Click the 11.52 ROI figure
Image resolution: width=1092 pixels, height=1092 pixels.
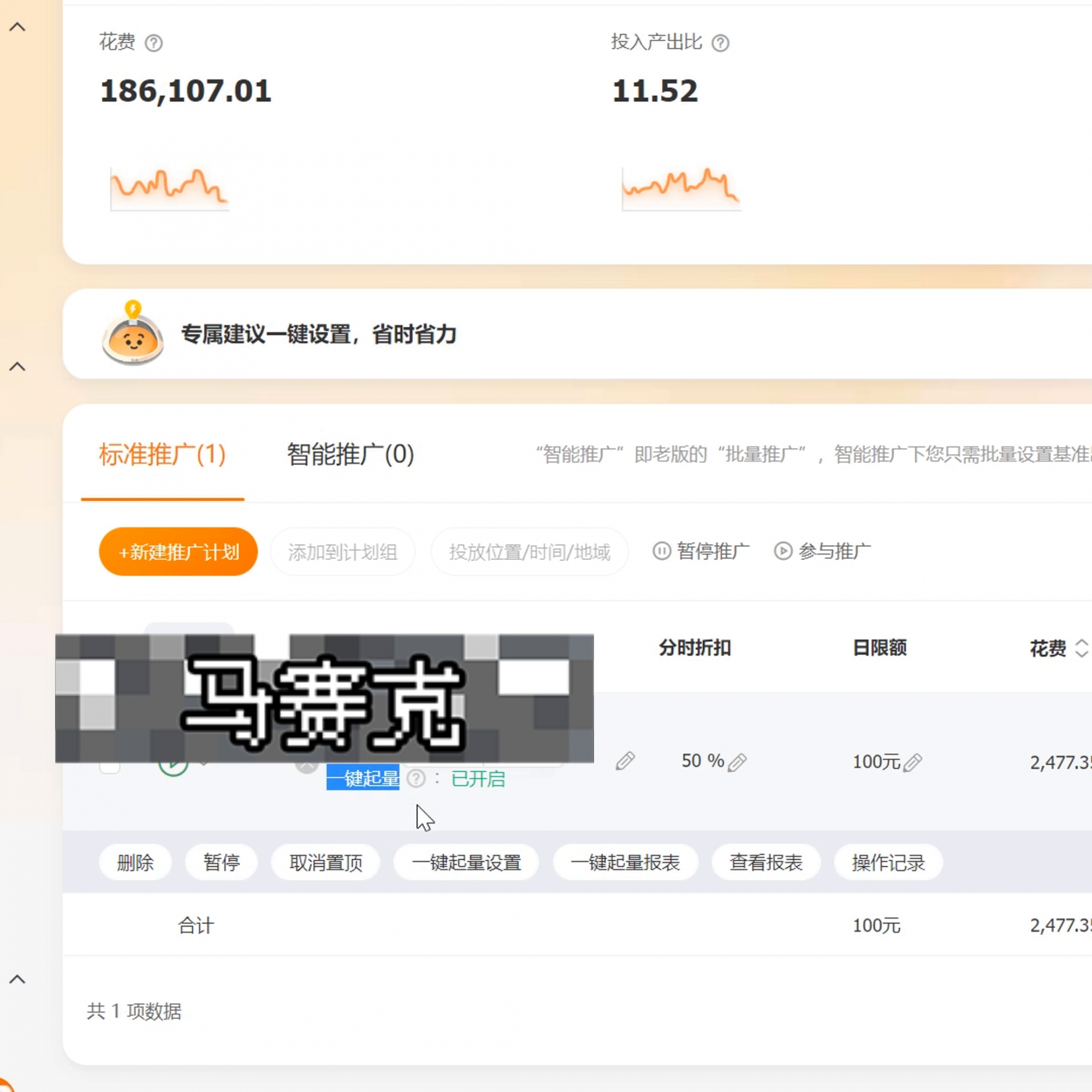tap(655, 91)
